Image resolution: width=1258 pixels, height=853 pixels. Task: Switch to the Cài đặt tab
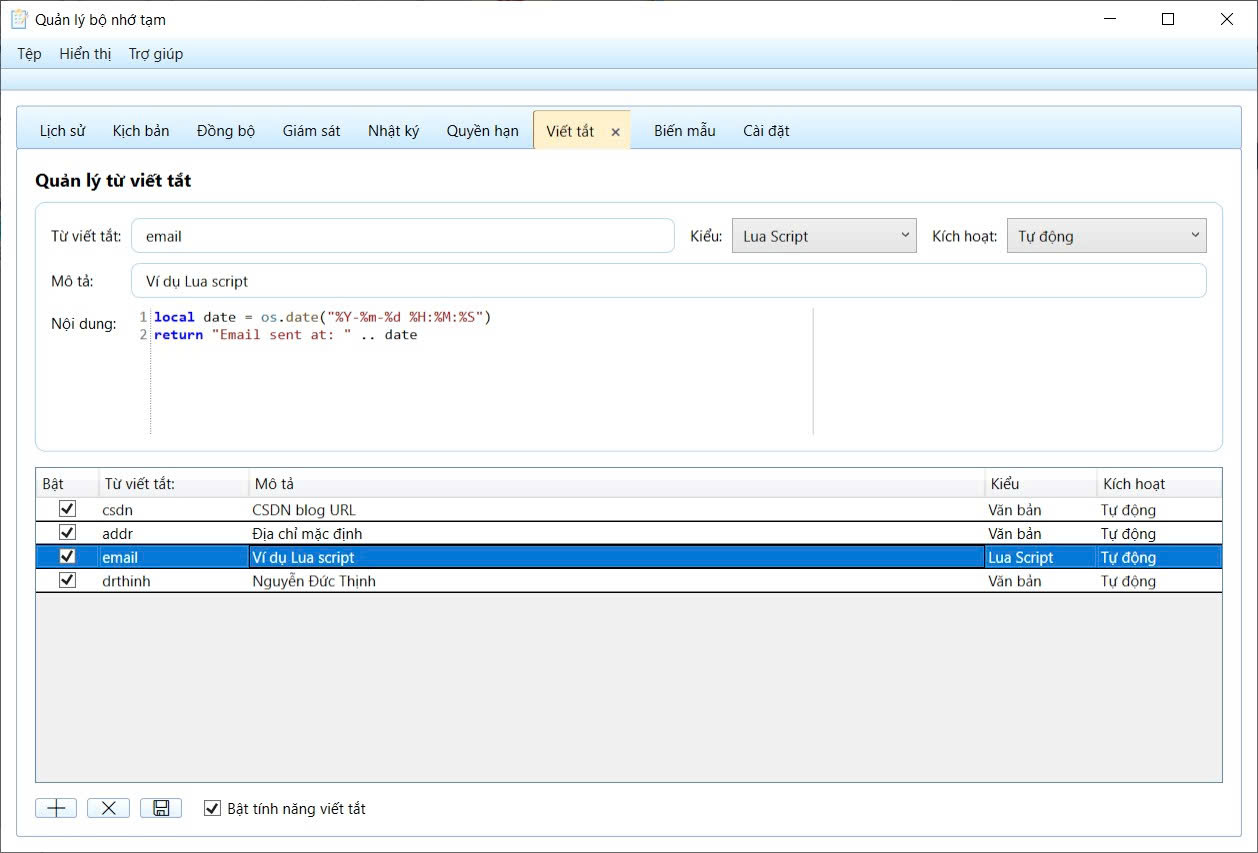pyautogui.click(x=766, y=131)
